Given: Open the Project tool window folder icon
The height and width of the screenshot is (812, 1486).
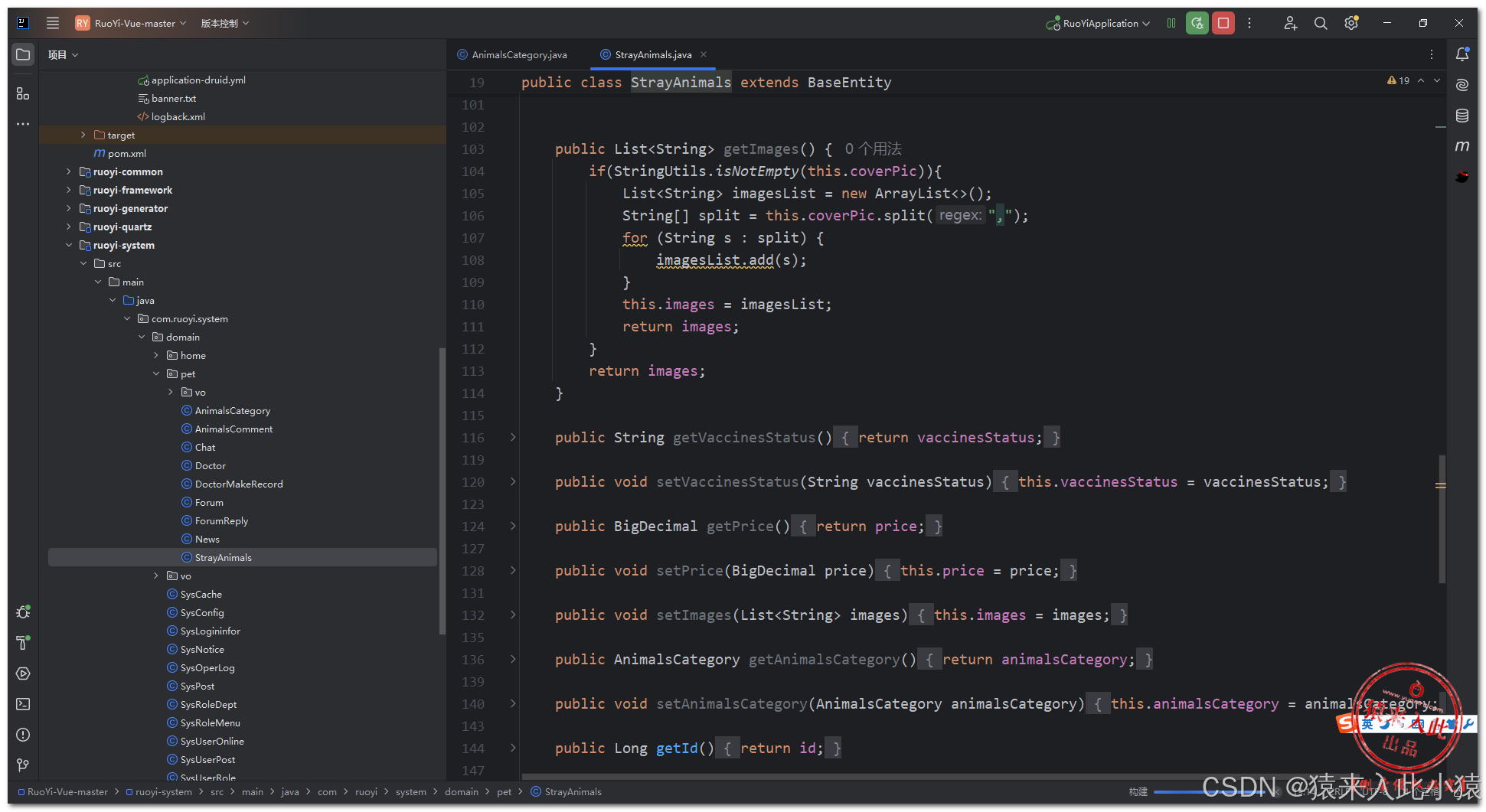Looking at the screenshot, I should click(23, 55).
